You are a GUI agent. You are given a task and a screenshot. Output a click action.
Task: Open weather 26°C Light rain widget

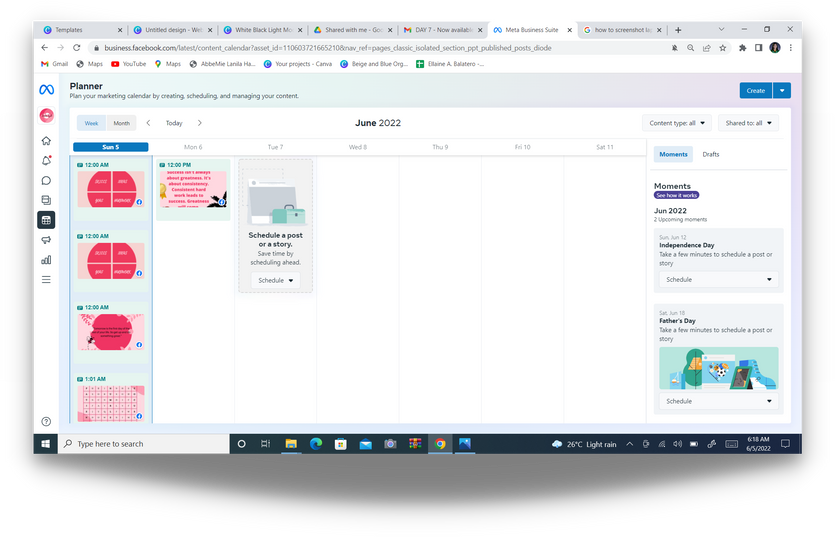click(584, 444)
